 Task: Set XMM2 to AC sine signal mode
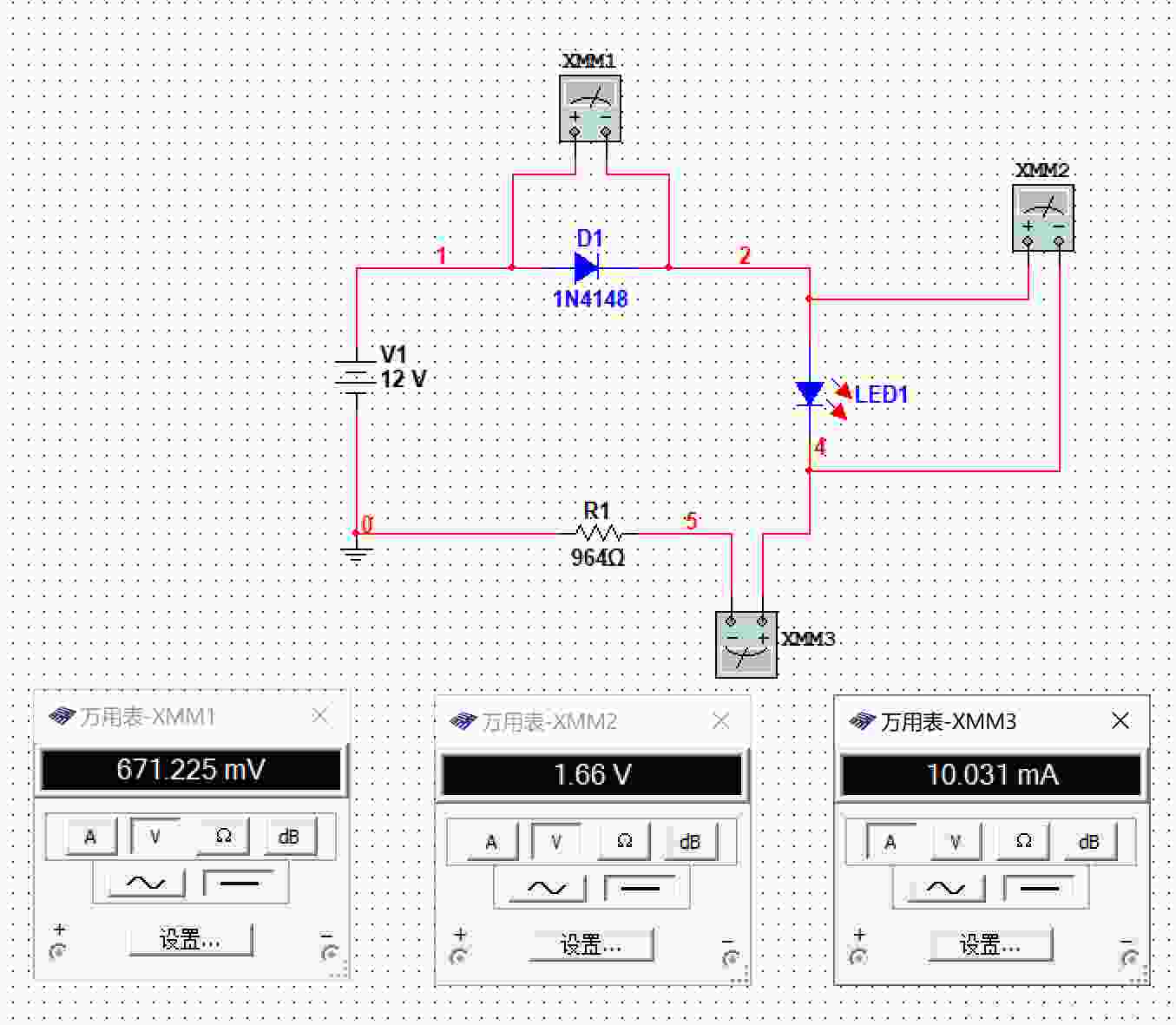(x=547, y=889)
